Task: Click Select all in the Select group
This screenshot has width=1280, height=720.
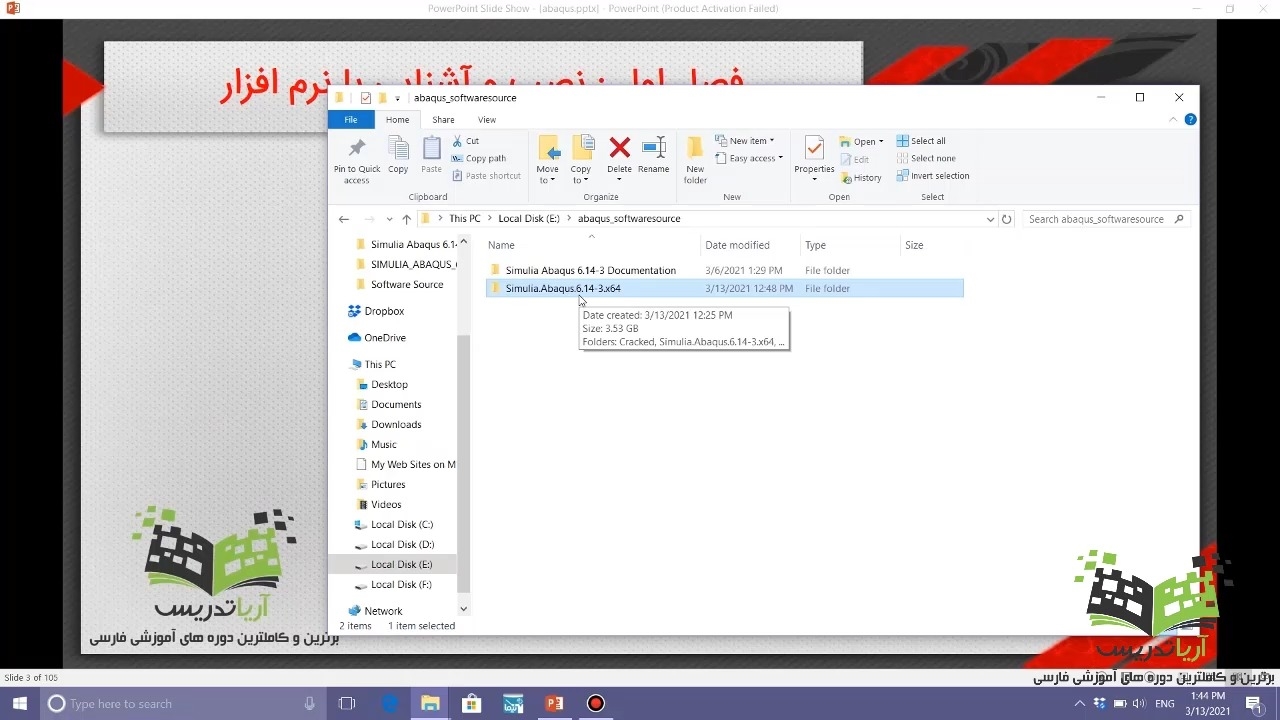Action: coord(920,141)
